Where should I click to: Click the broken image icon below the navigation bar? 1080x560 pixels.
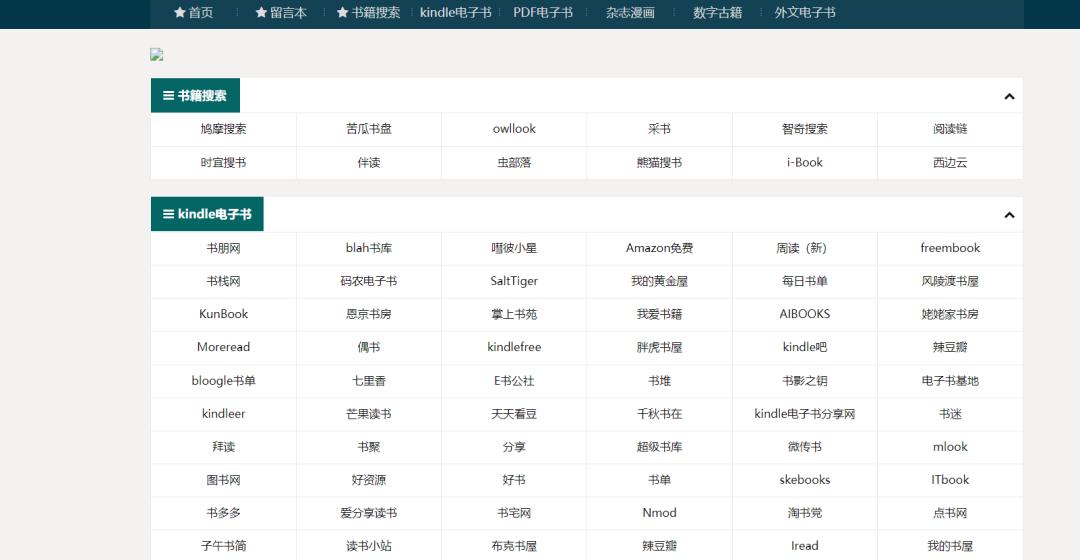click(157, 54)
